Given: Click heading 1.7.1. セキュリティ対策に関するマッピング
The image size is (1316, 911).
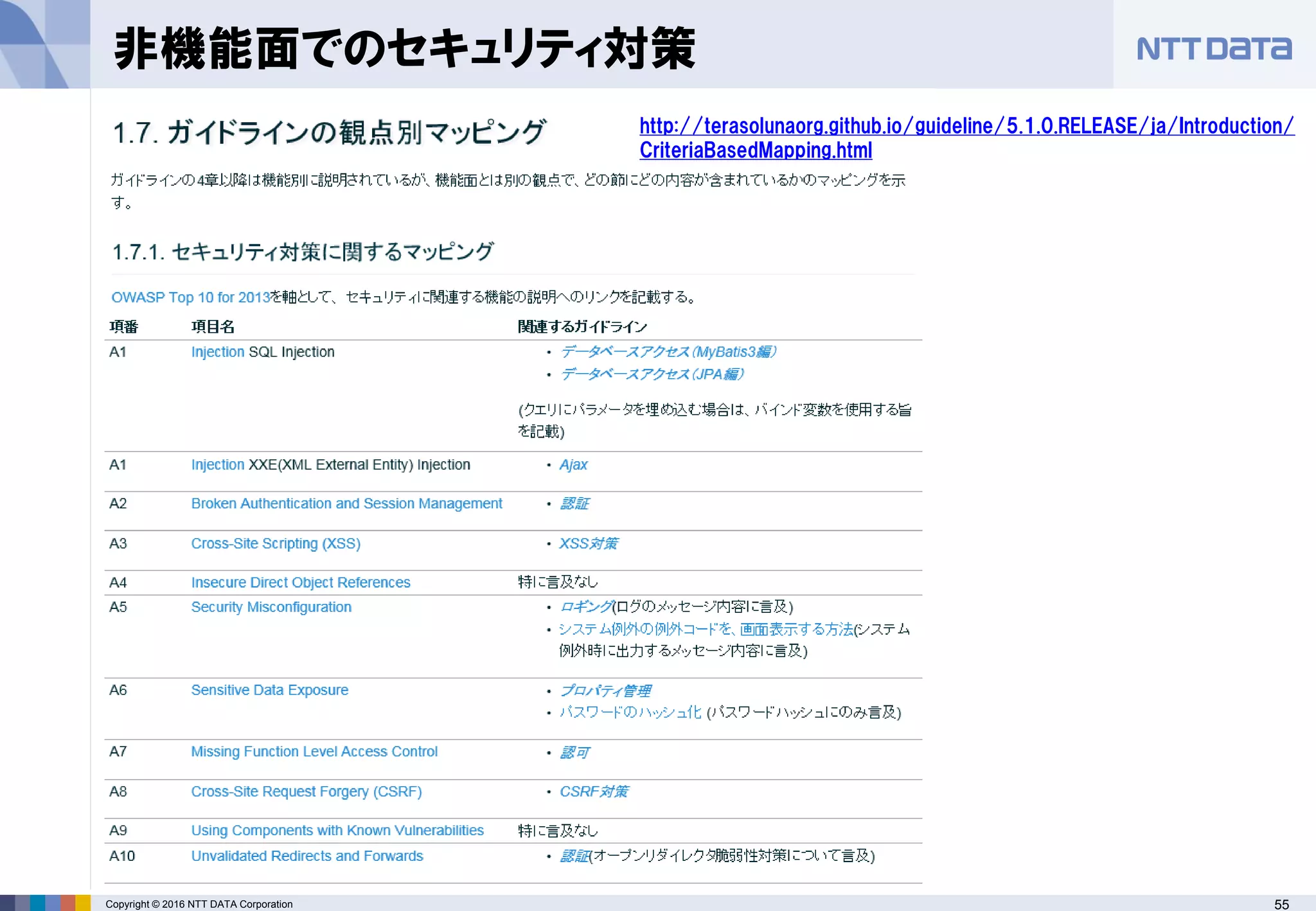Looking at the screenshot, I should pos(303,252).
